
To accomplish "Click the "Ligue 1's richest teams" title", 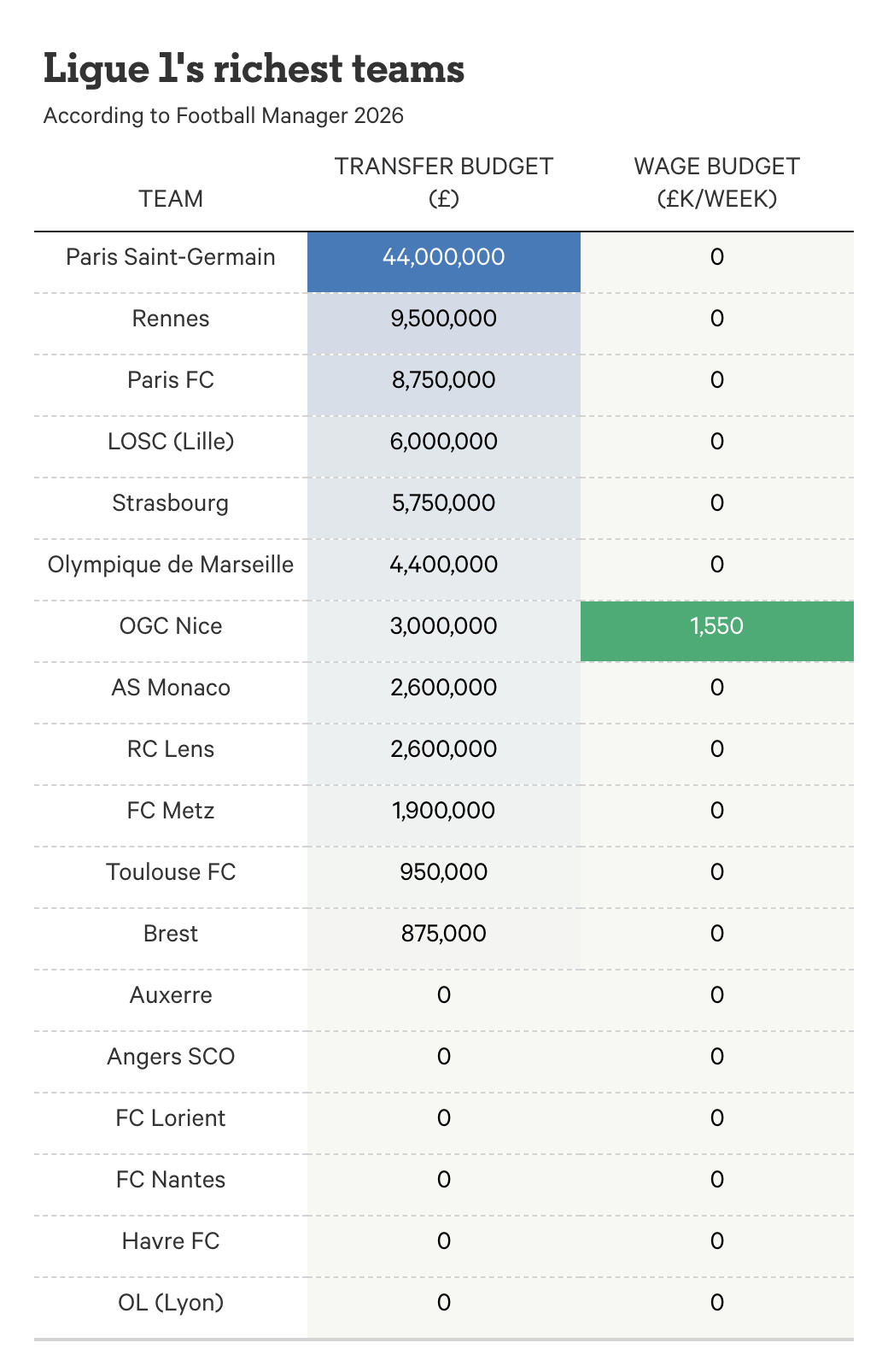I will click(254, 69).
